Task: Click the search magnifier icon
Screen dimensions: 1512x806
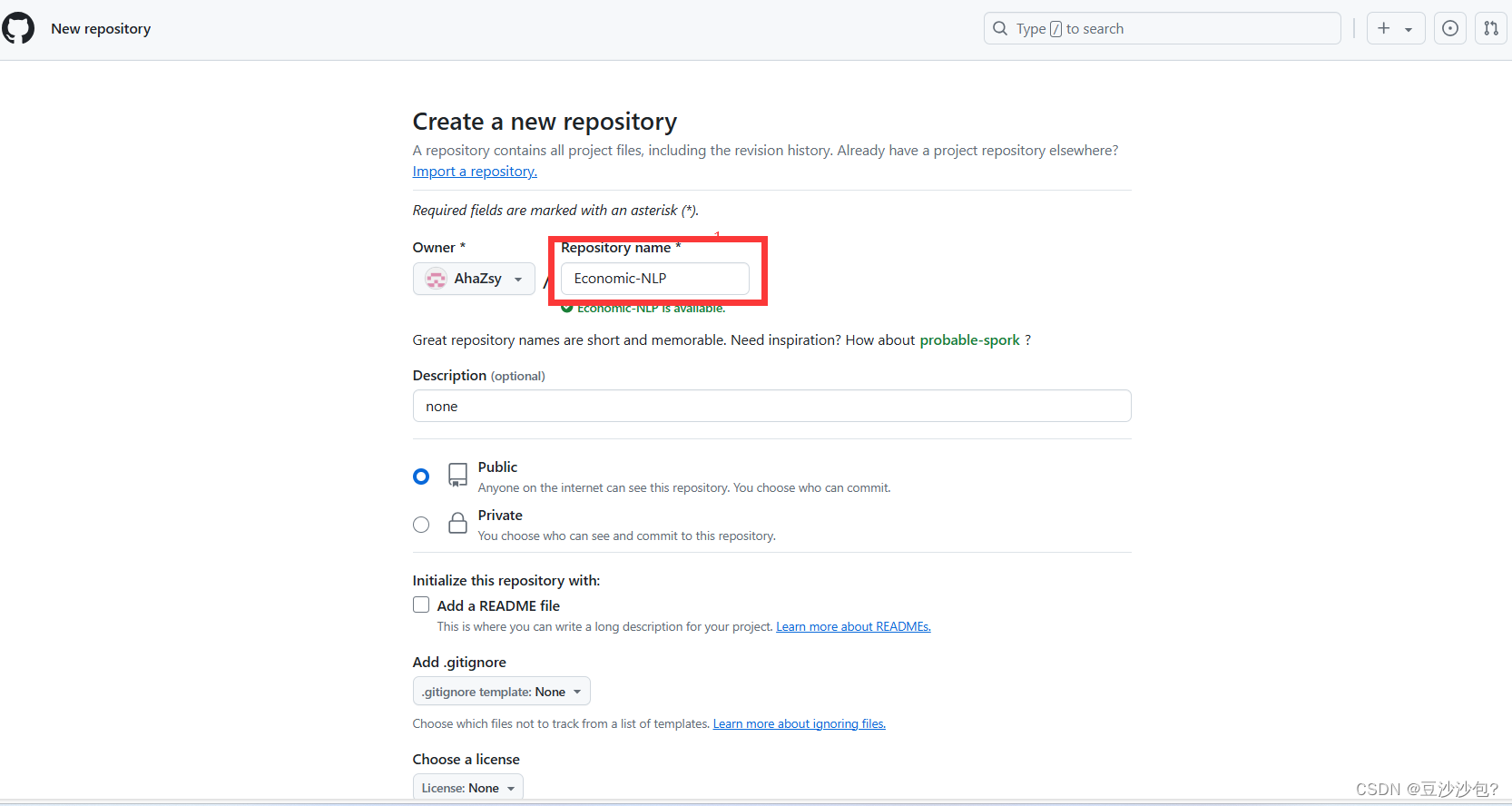Action: (1000, 28)
